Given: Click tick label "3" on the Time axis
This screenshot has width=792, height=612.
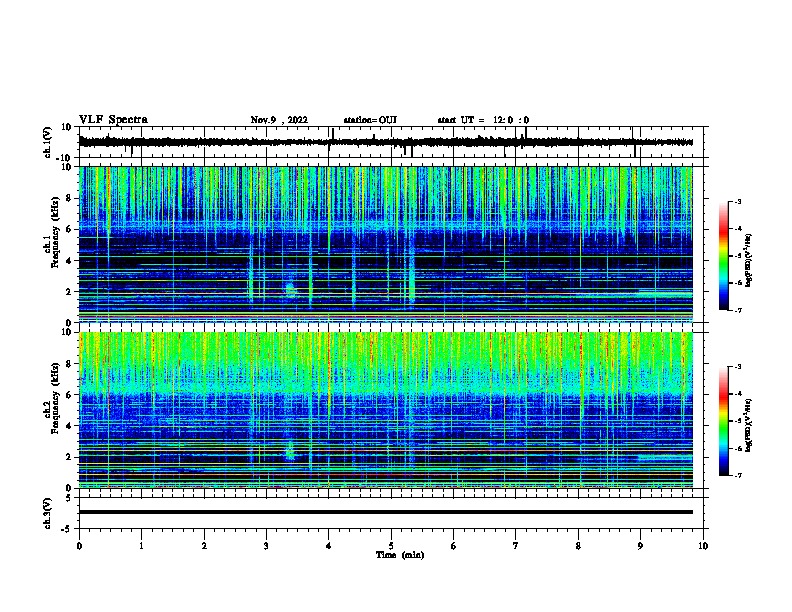Looking at the screenshot, I should click(266, 546).
